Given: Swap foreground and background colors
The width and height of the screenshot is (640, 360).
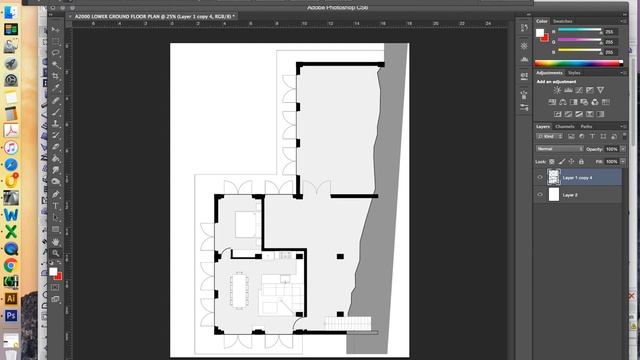Looking at the screenshot, I should pyautogui.click(x=60, y=263).
